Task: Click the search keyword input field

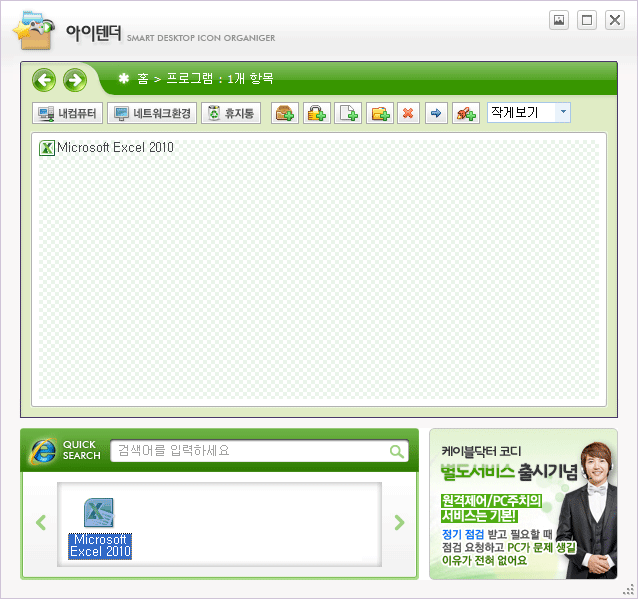Action: point(250,451)
